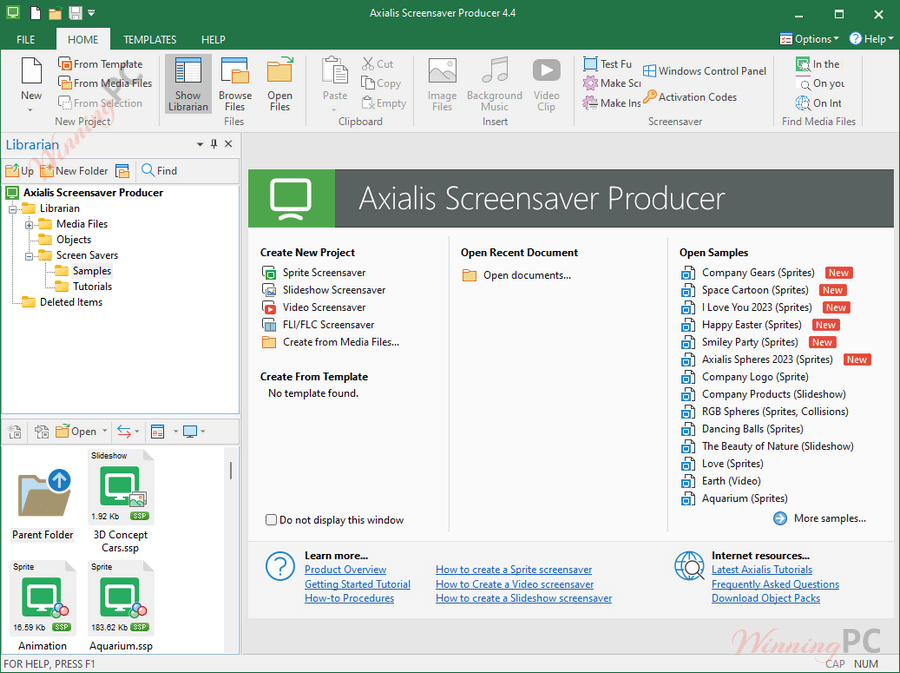Create project From Media Files
The width and height of the screenshot is (900, 673).
click(105, 83)
